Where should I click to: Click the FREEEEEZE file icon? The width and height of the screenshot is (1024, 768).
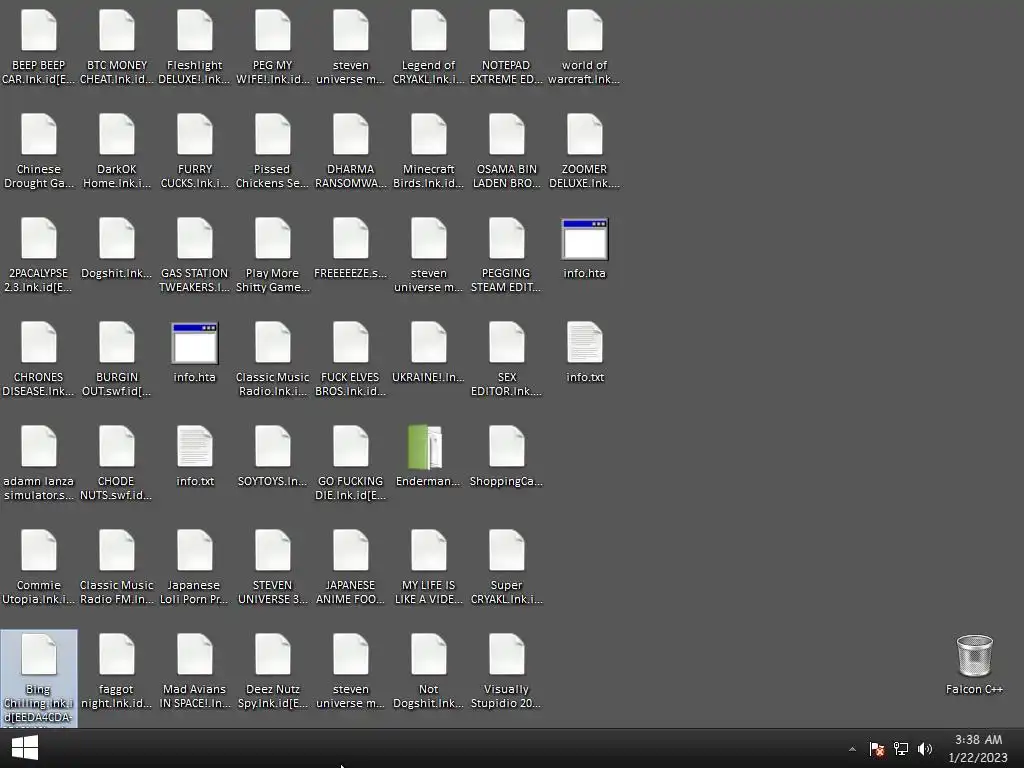click(x=351, y=238)
